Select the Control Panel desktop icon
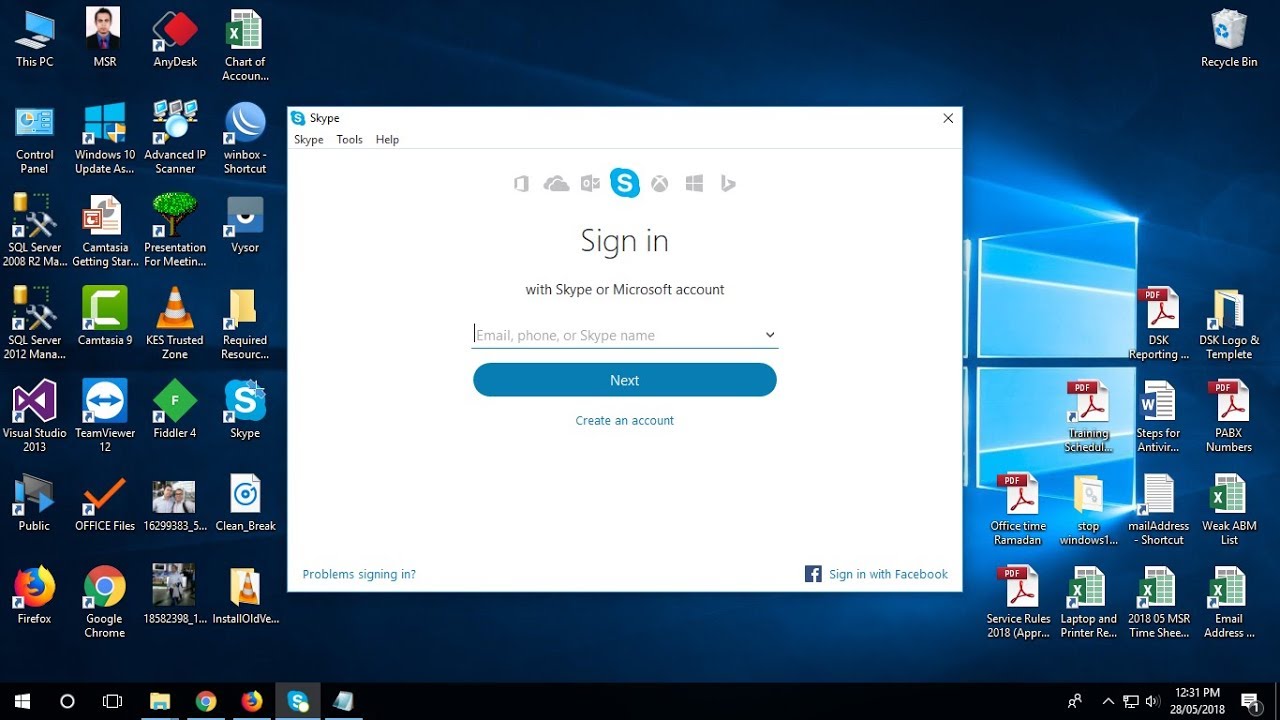The width and height of the screenshot is (1280, 720). point(35,138)
